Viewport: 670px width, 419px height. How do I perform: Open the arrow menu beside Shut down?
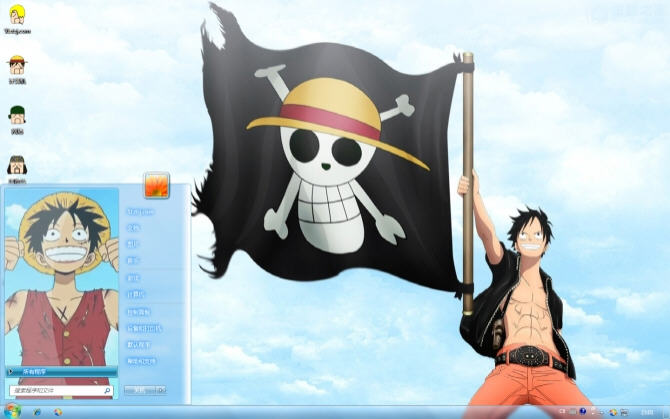point(161,390)
